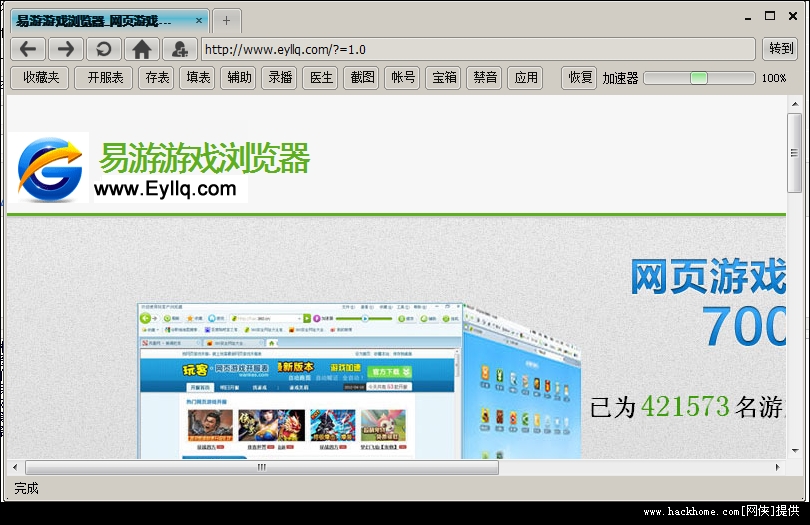This screenshot has width=810, height=525.
Task: Take a screenshot with 截图
Action: click(362, 78)
